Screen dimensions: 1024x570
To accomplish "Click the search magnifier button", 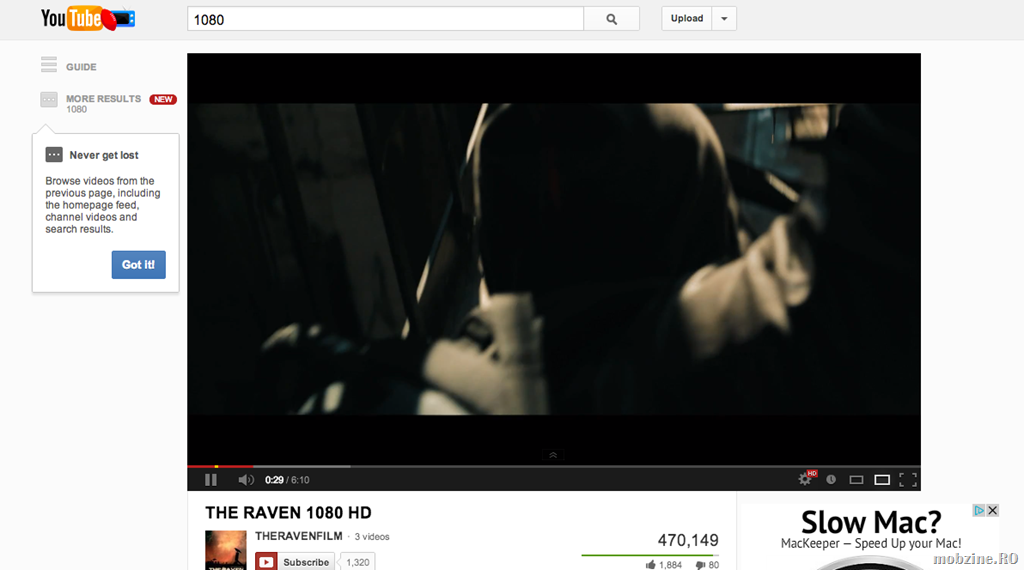I will [611, 19].
